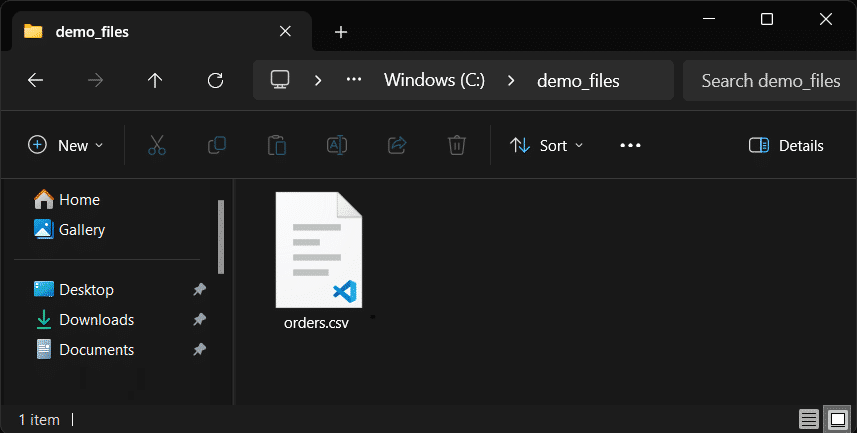Open Downloads in the sidebar

click(97, 319)
